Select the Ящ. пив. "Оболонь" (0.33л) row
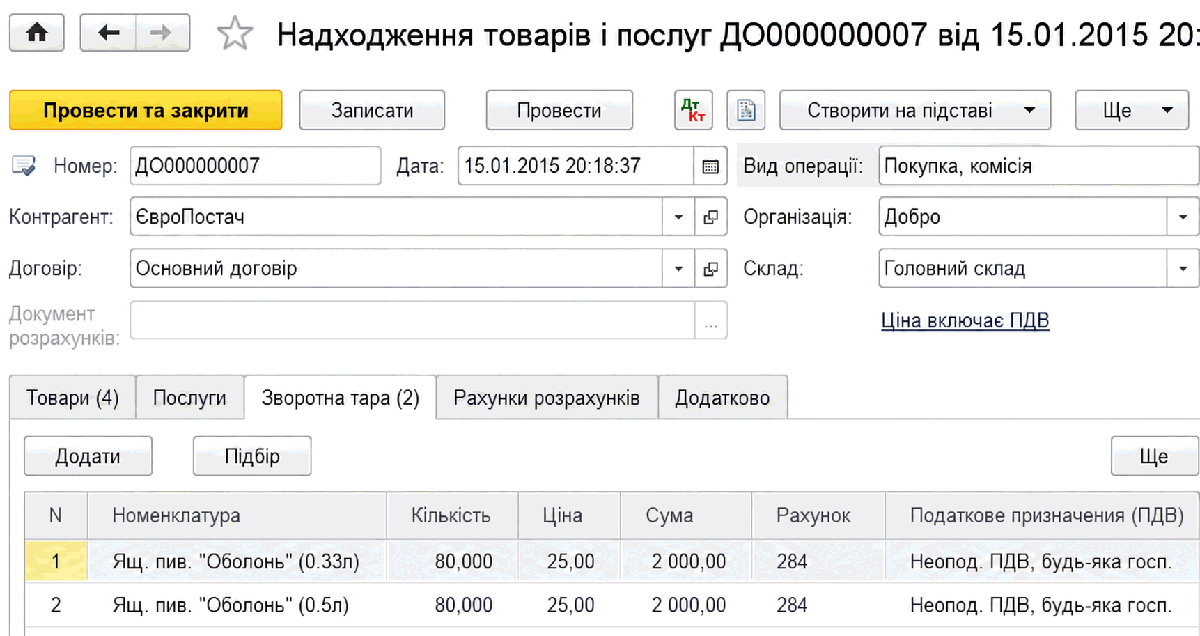1200x636 pixels. click(612, 562)
